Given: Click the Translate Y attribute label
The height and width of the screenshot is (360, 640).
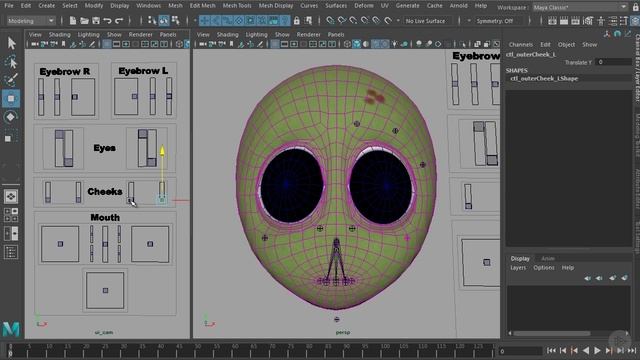Looking at the screenshot, I should pos(578,62).
